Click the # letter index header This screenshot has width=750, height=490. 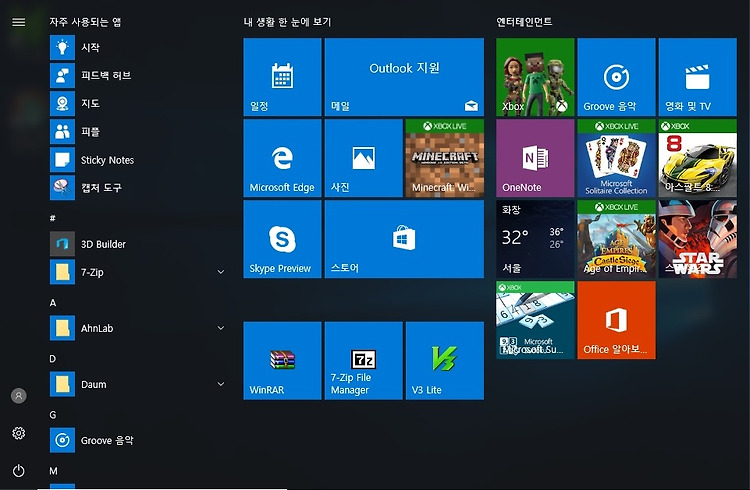click(x=53, y=218)
